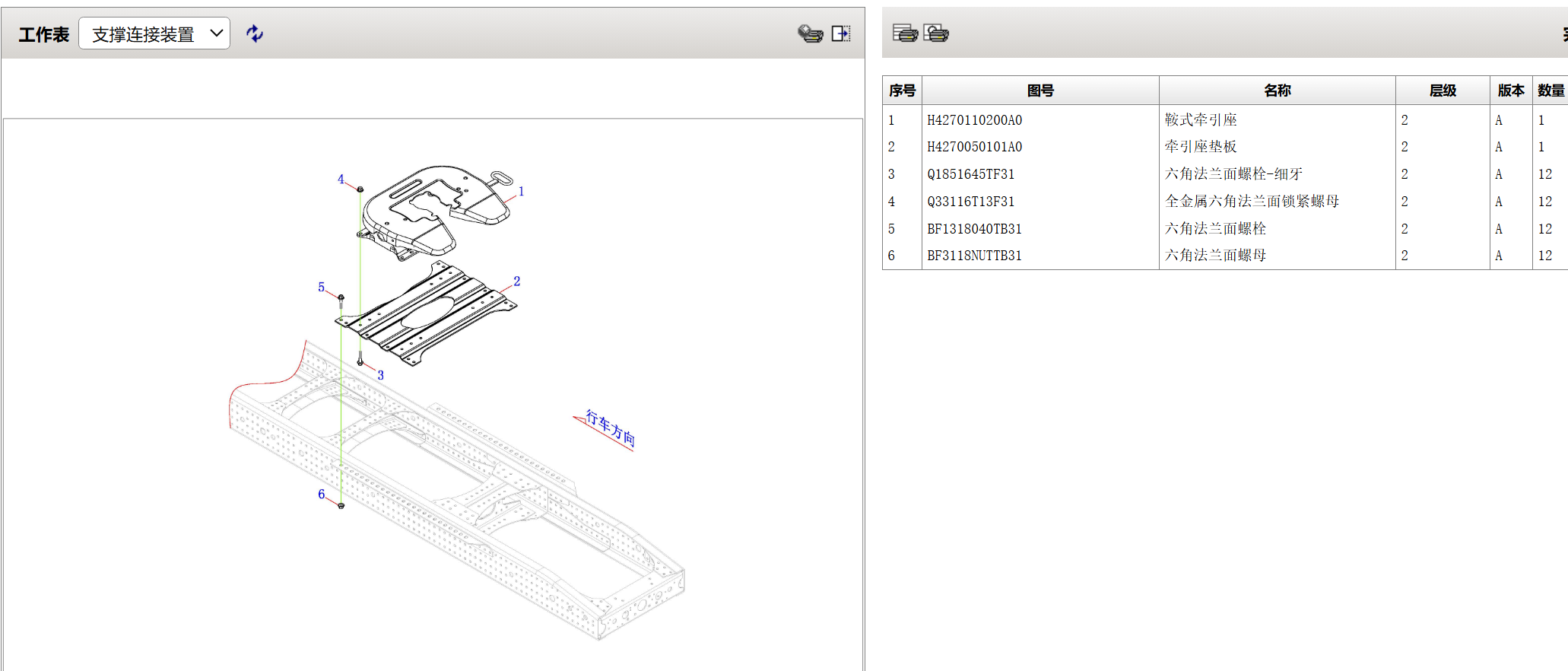Select part number H4270110200A0 row

click(x=974, y=120)
